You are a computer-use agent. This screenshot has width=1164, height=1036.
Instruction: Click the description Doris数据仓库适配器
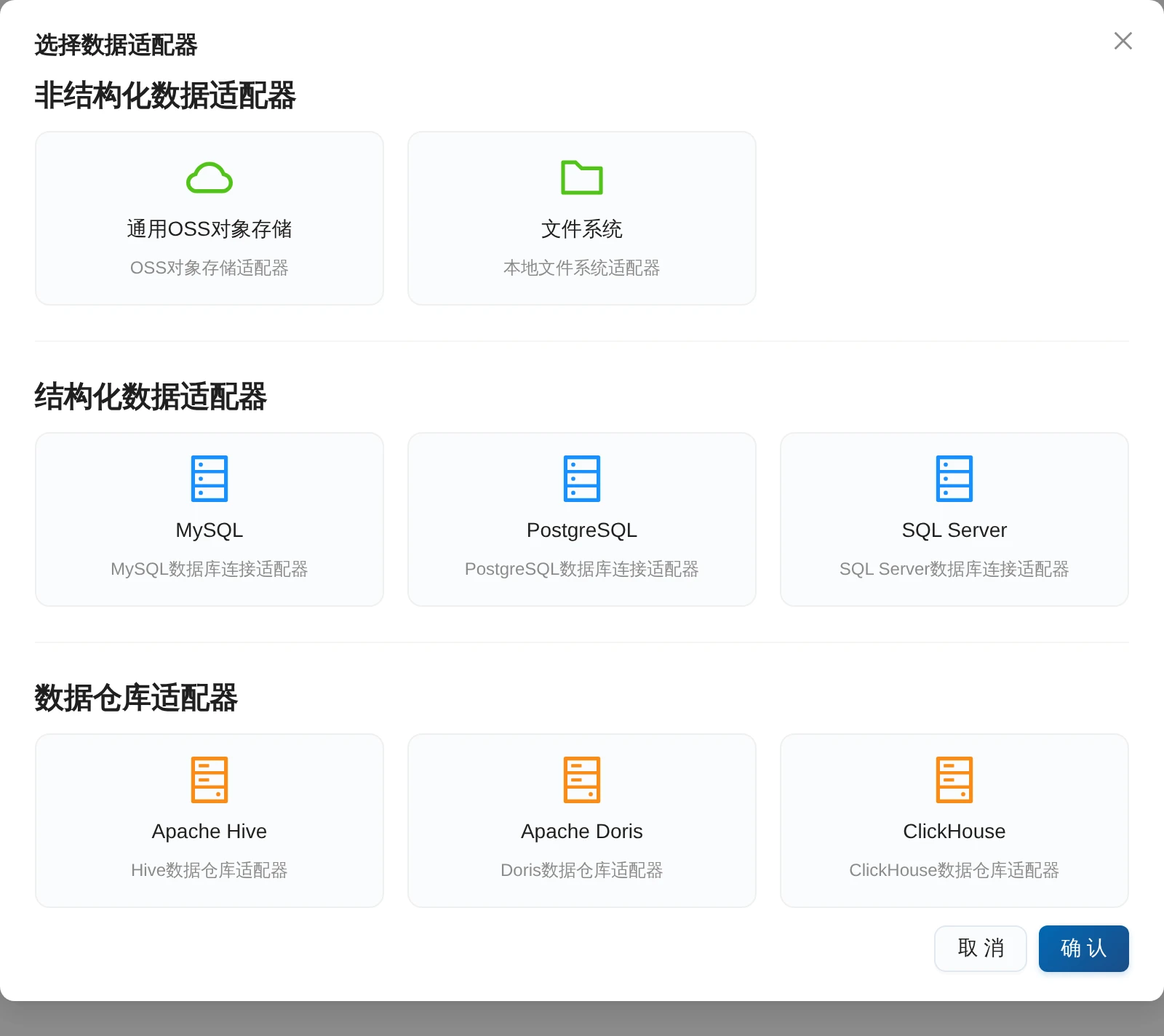582,870
